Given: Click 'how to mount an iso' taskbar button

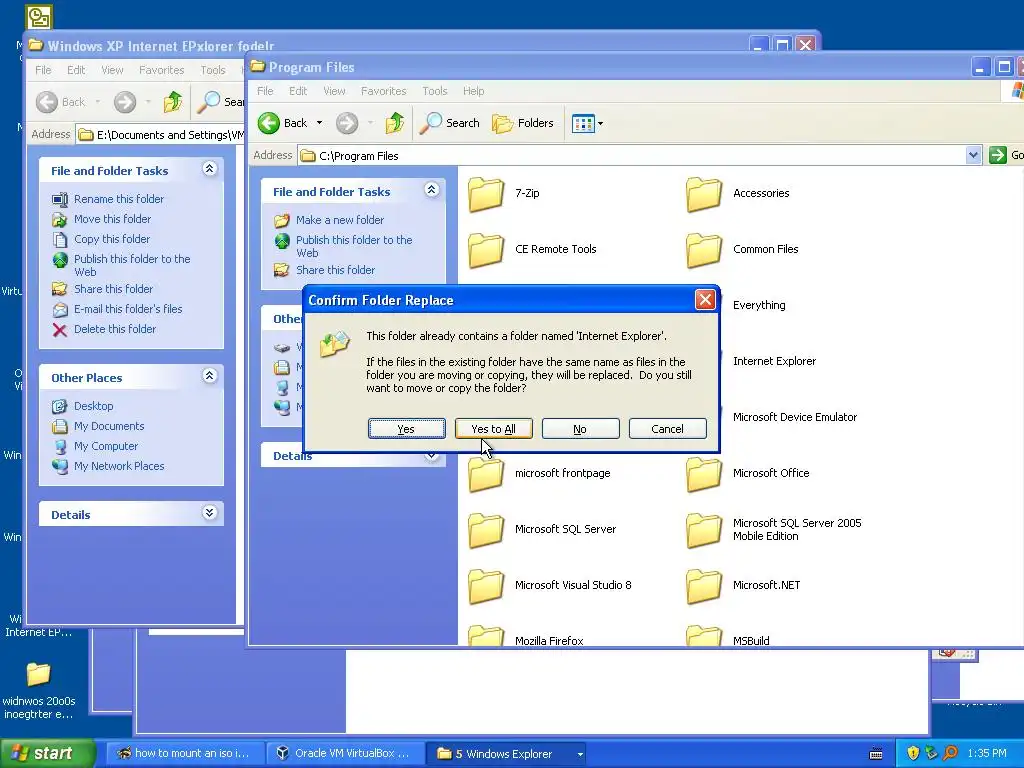Looking at the screenshot, I should [185, 754].
